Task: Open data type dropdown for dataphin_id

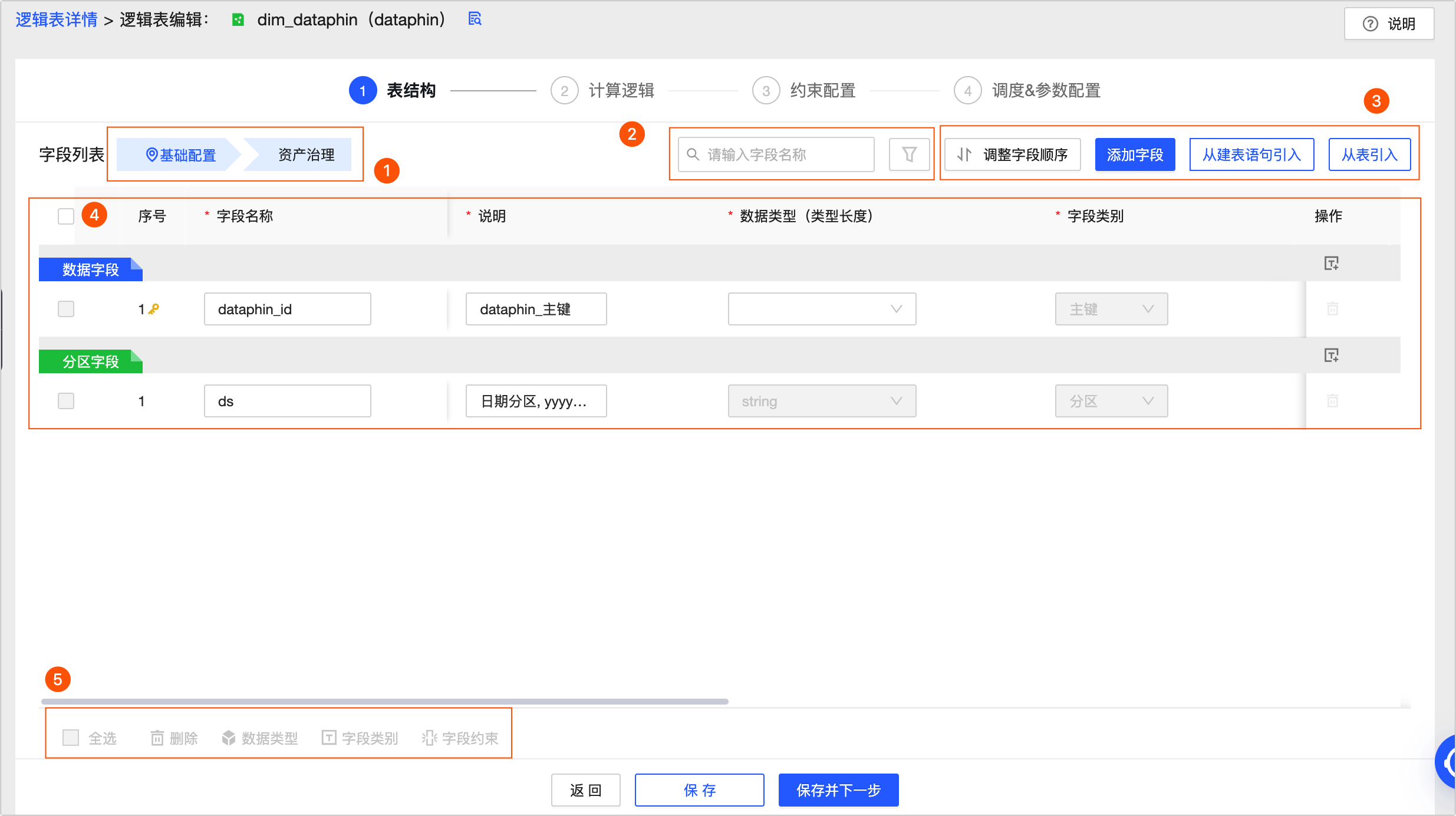Action: coord(822,309)
